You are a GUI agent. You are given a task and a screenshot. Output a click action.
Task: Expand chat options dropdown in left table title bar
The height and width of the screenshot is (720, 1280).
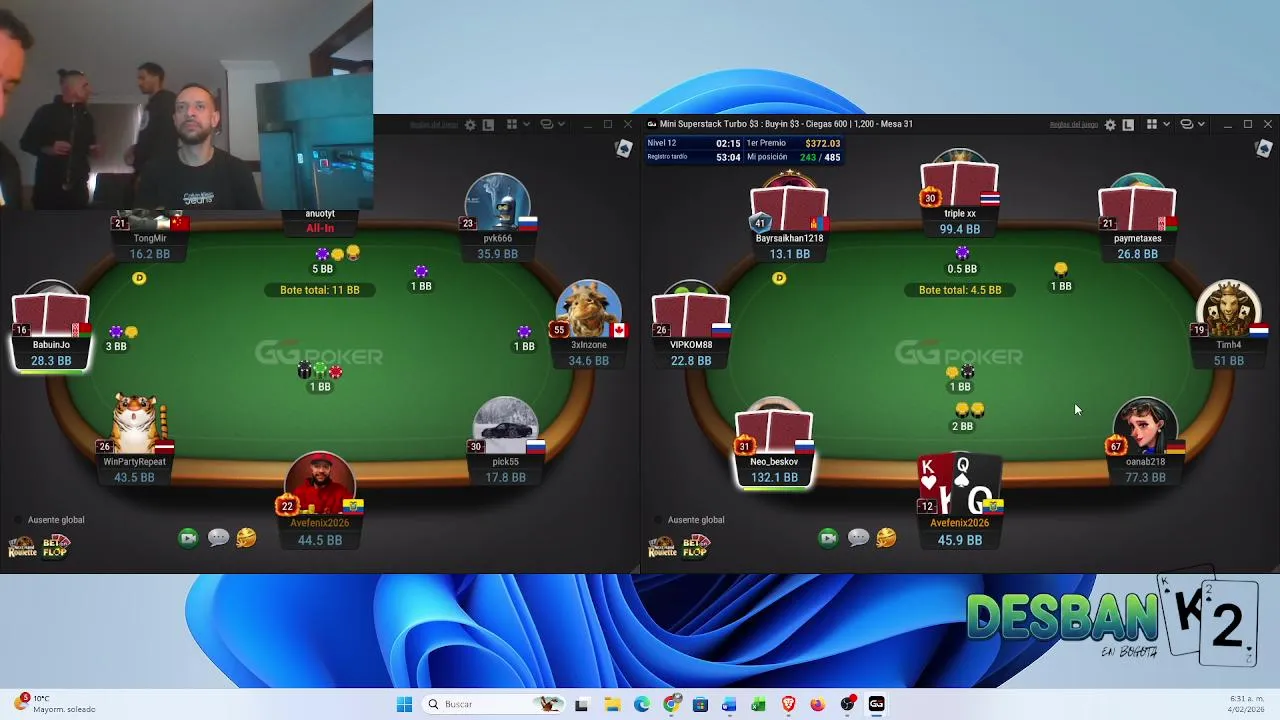pyautogui.click(x=561, y=125)
